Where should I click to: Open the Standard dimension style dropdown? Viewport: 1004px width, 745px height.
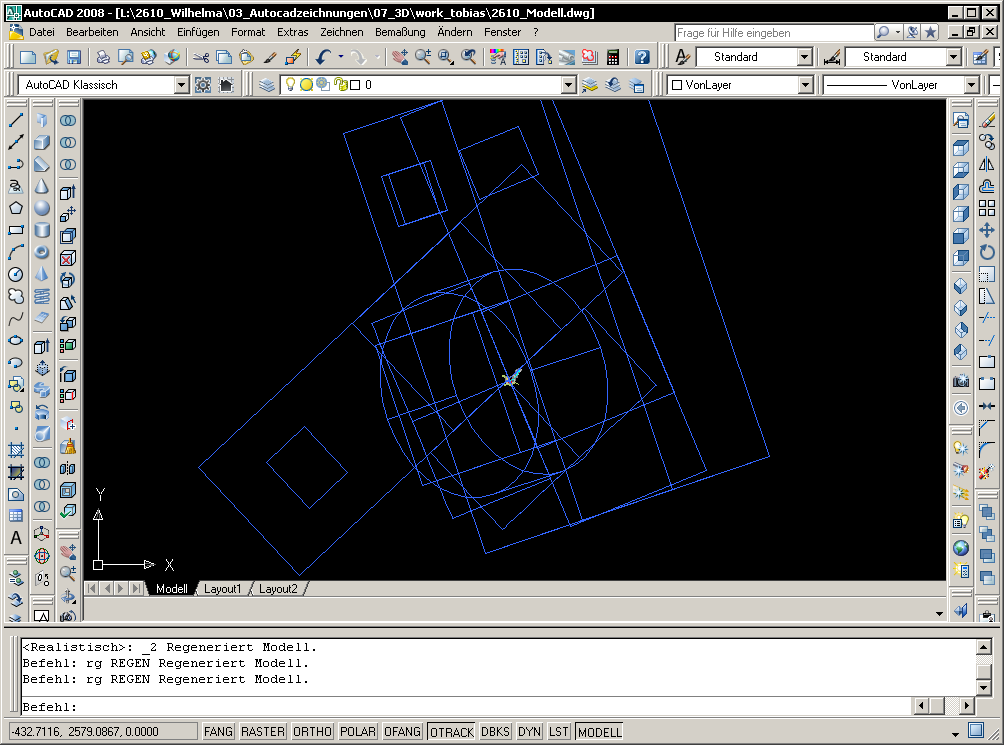click(x=953, y=57)
